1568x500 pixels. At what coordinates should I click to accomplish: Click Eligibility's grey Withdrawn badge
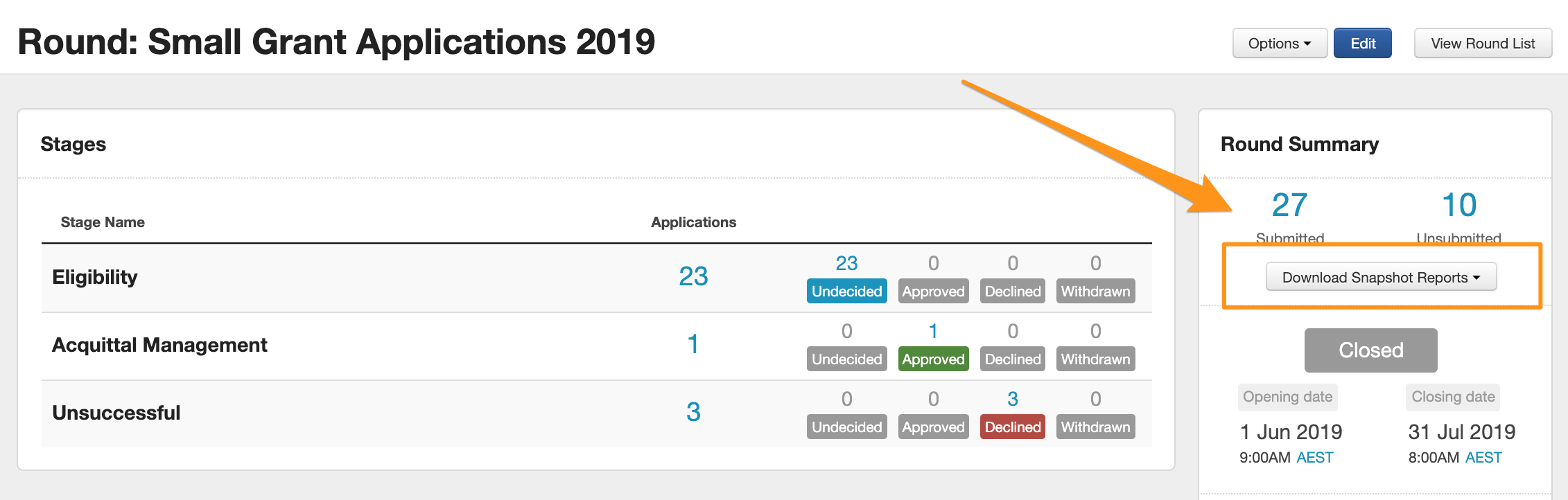point(1095,292)
